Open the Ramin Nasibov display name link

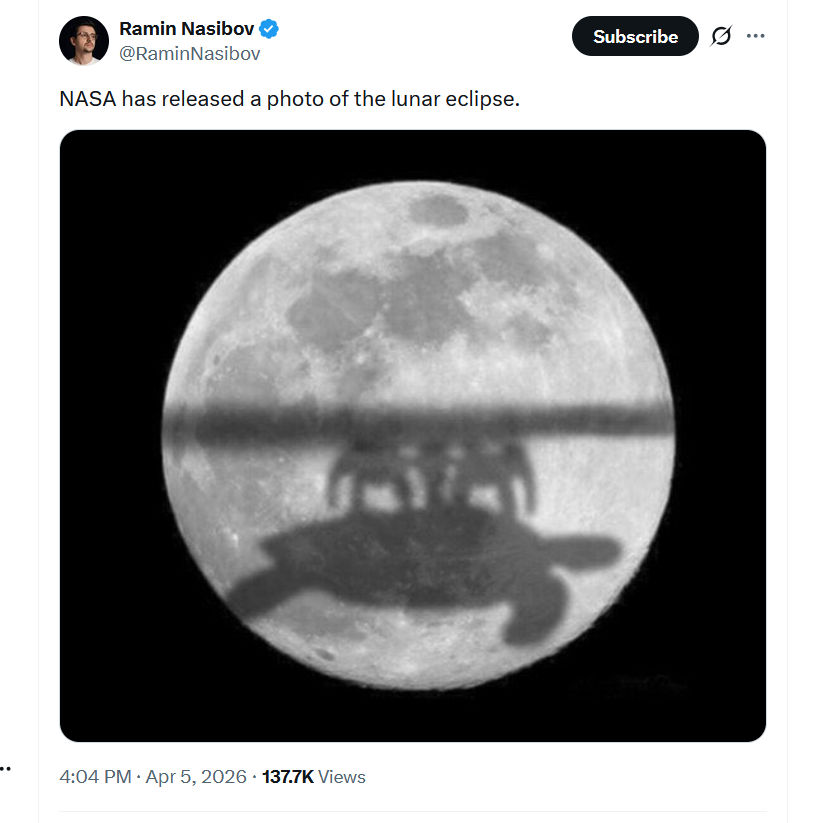(187, 29)
